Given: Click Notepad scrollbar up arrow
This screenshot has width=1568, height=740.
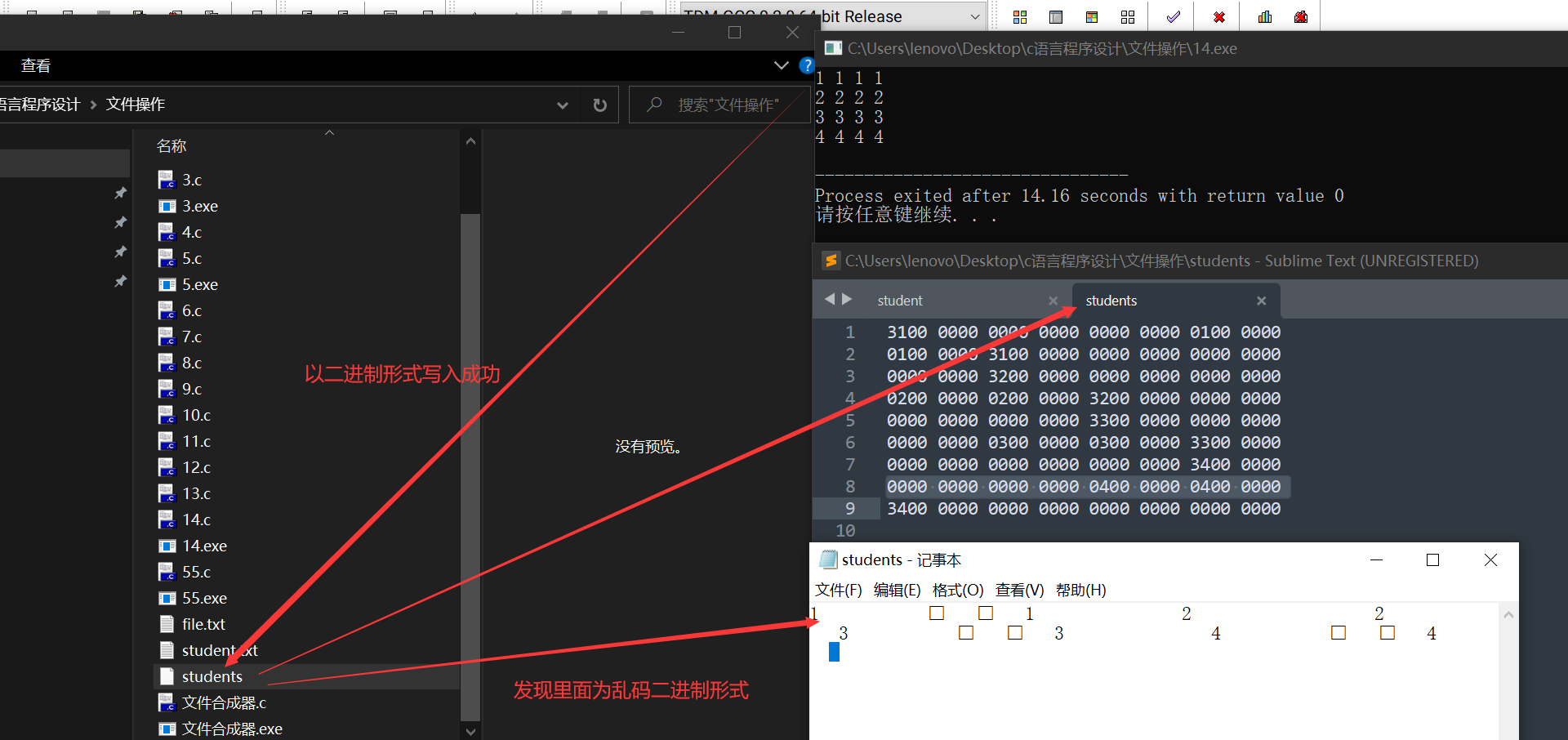Looking at the screenshot, I should 1508,615.
